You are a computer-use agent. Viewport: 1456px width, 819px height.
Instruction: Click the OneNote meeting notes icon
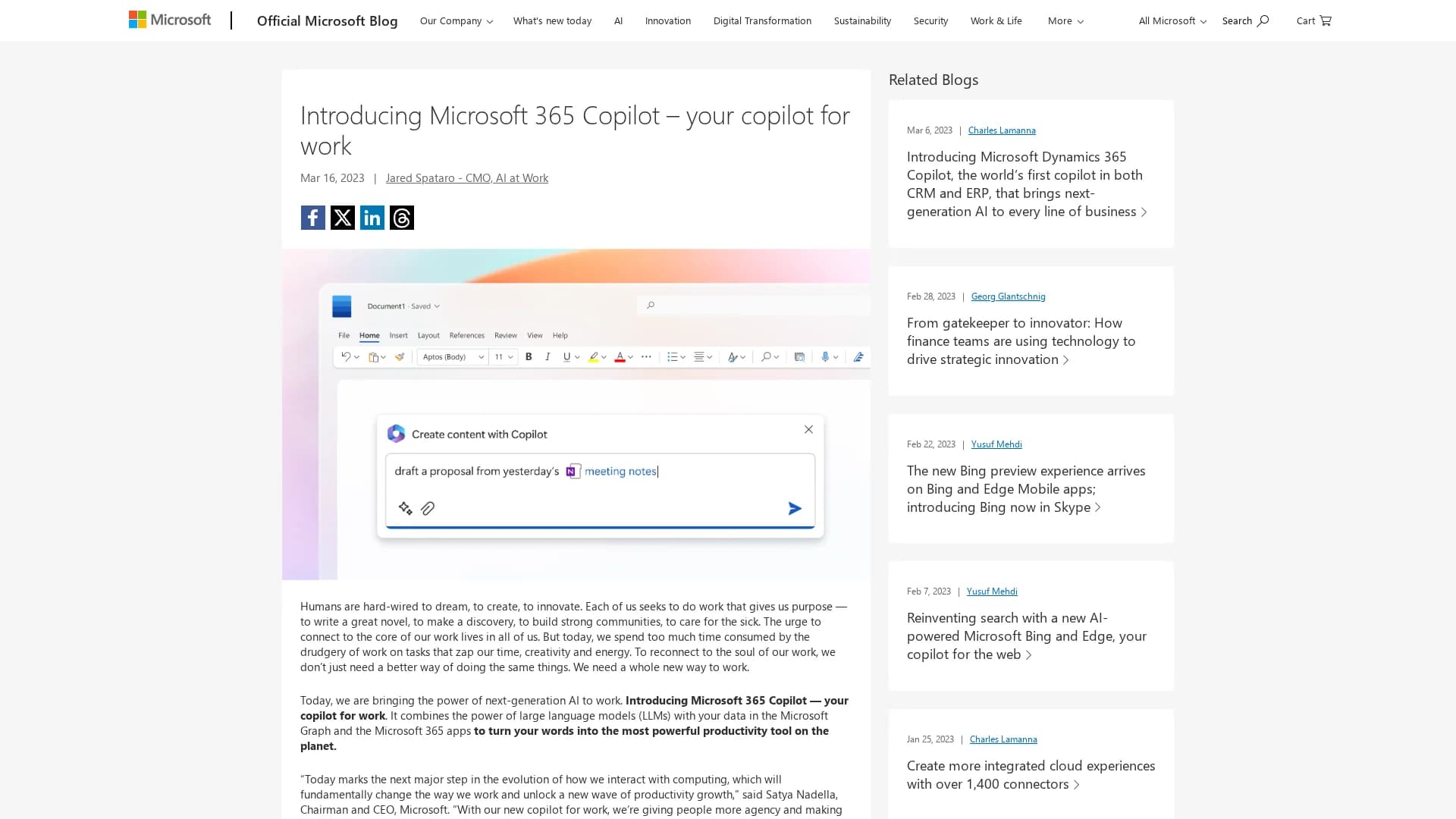point(573,471)
